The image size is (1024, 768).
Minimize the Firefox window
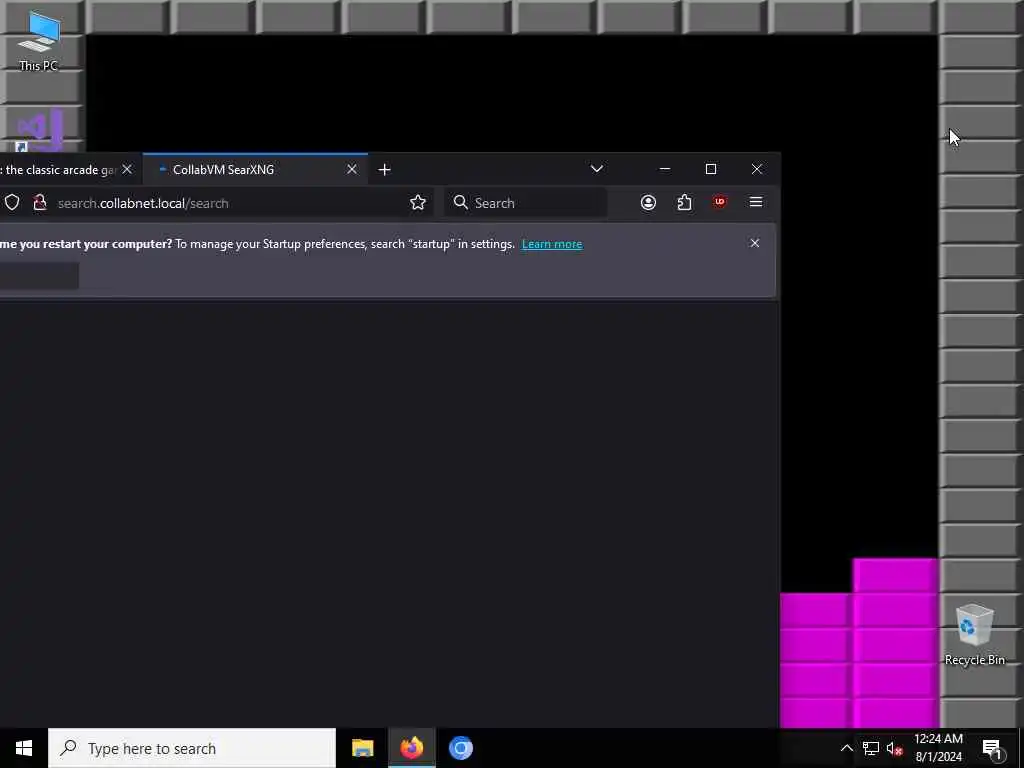[x=665, y=169]
